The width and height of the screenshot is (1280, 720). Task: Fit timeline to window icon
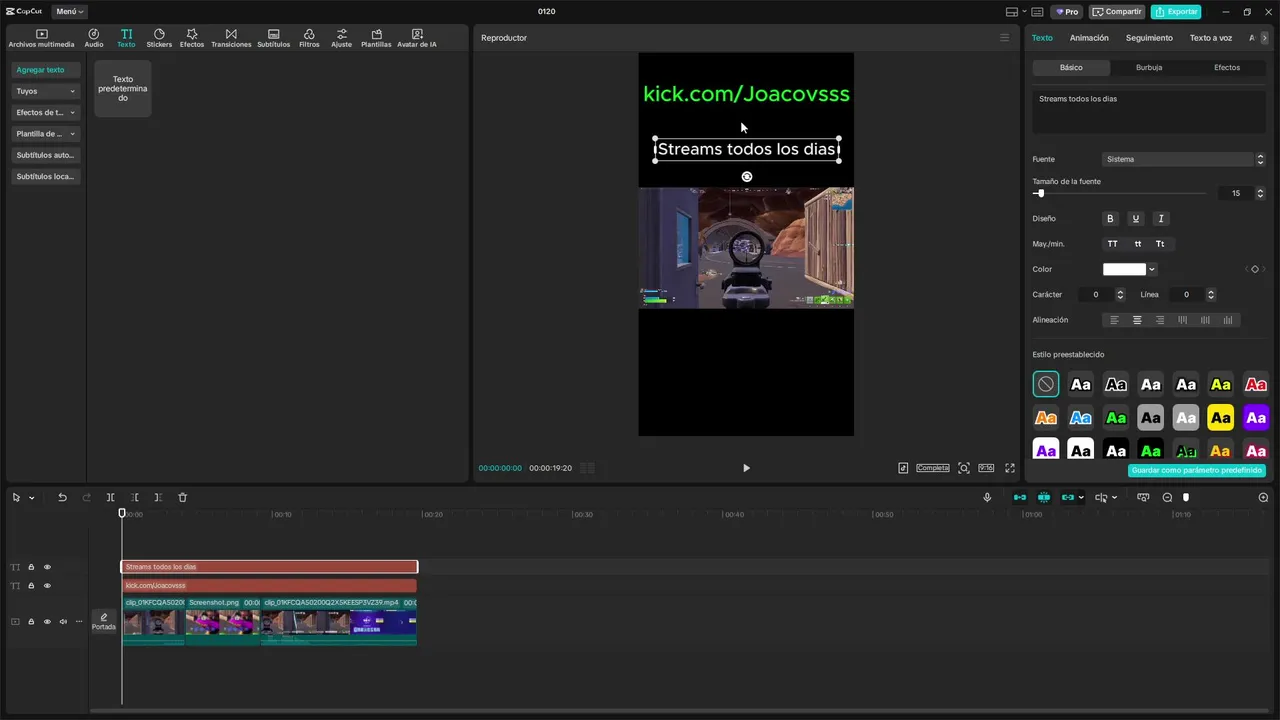tap(1143, 497)
